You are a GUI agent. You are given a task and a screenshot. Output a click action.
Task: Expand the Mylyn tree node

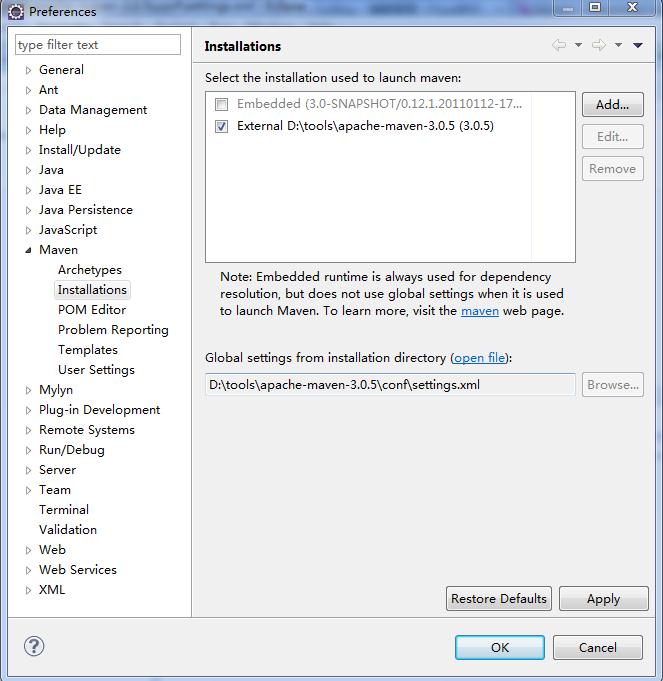pos(28,390)
